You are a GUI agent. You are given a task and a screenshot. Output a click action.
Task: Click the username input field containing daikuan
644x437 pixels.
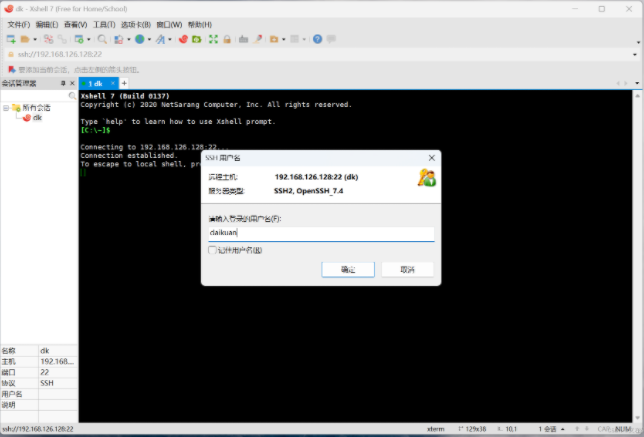(320, 233)
